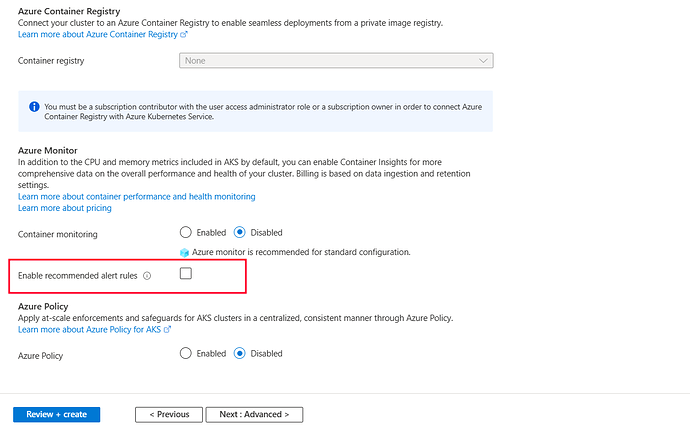The image size is (690, 426).
Task: Click external link icon beside Azure Policy for AKS
Action: 168,329
